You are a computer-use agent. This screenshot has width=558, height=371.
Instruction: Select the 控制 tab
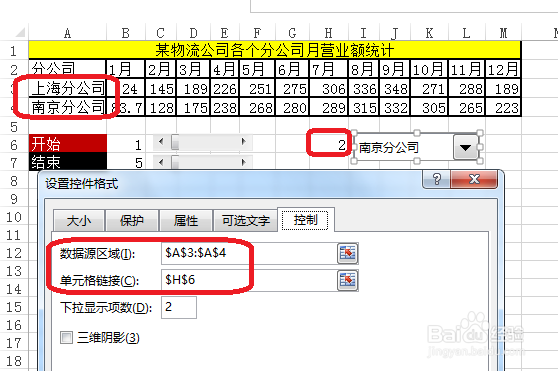305,220
